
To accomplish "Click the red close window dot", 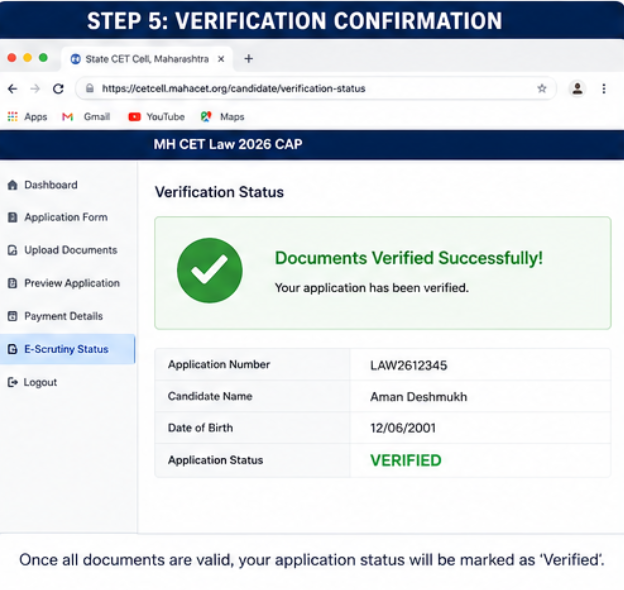I will 12,58.
